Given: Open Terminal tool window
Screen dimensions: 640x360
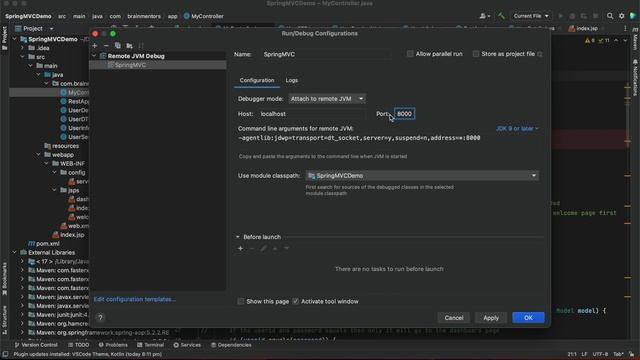Looking at the screenshot, I should [151, 345].
